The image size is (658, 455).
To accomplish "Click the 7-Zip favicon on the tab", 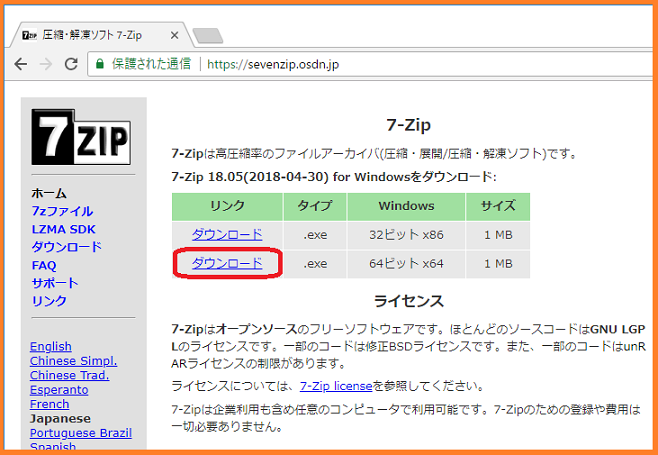I will tap(29, 35).
